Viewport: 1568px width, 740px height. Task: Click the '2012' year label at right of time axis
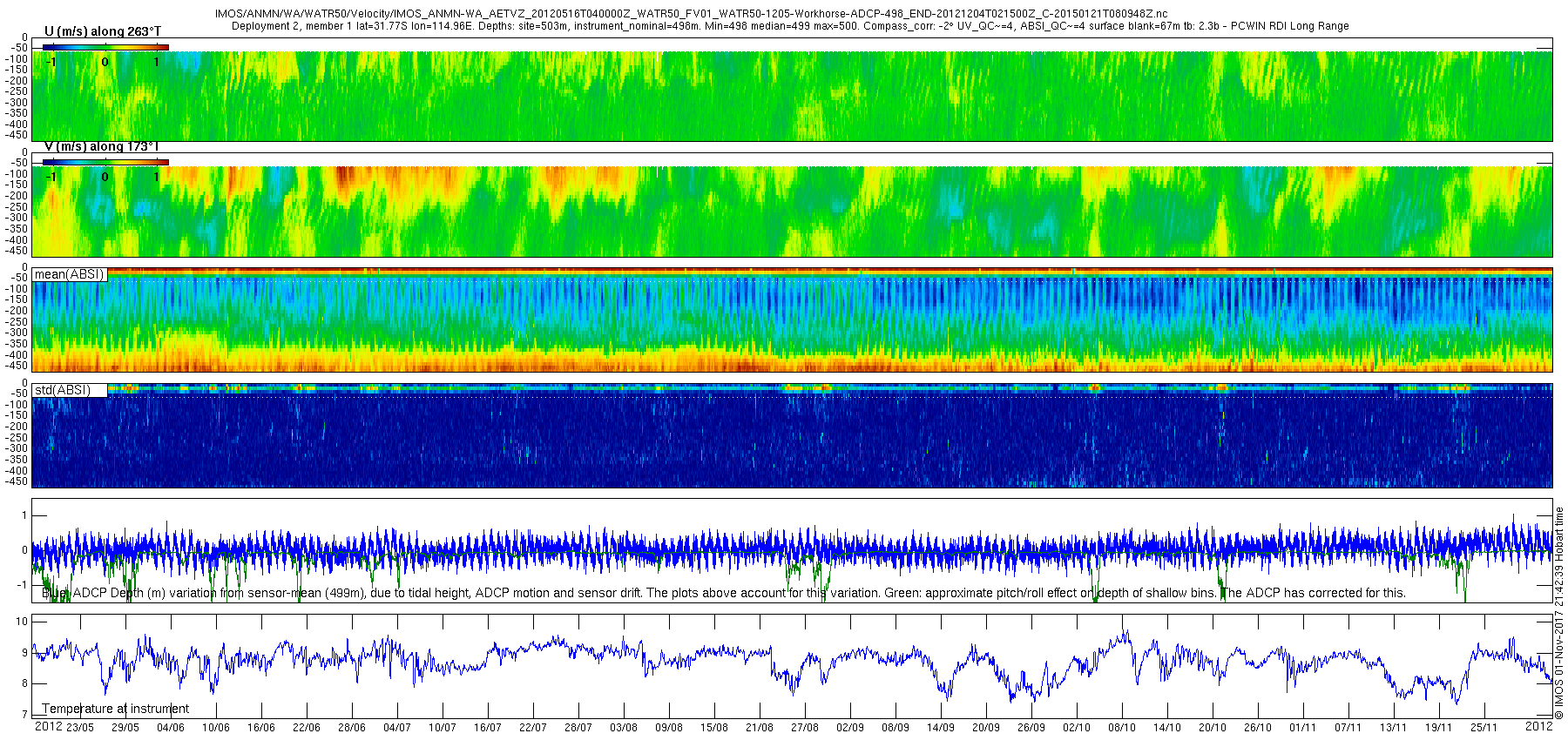coord(1539,725)
